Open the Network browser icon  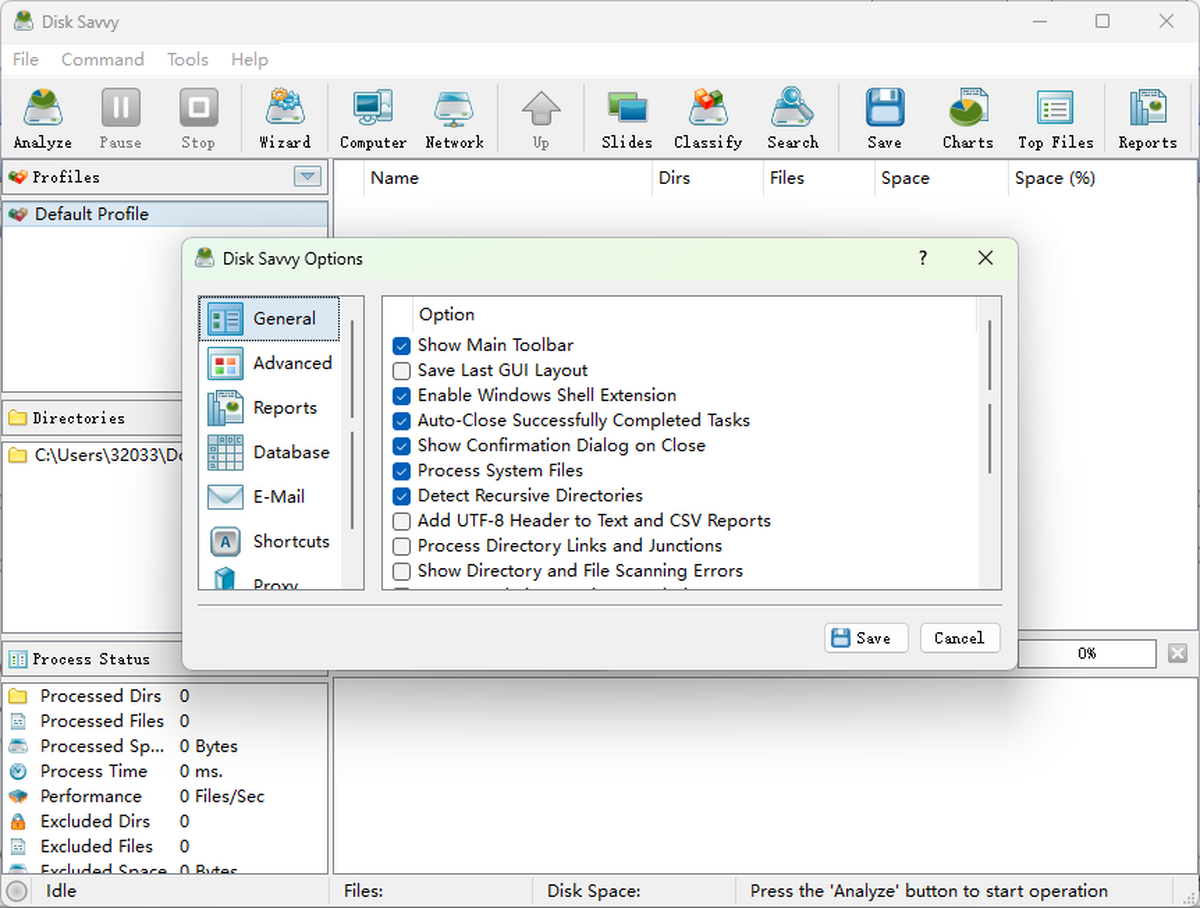pos(454,117)
